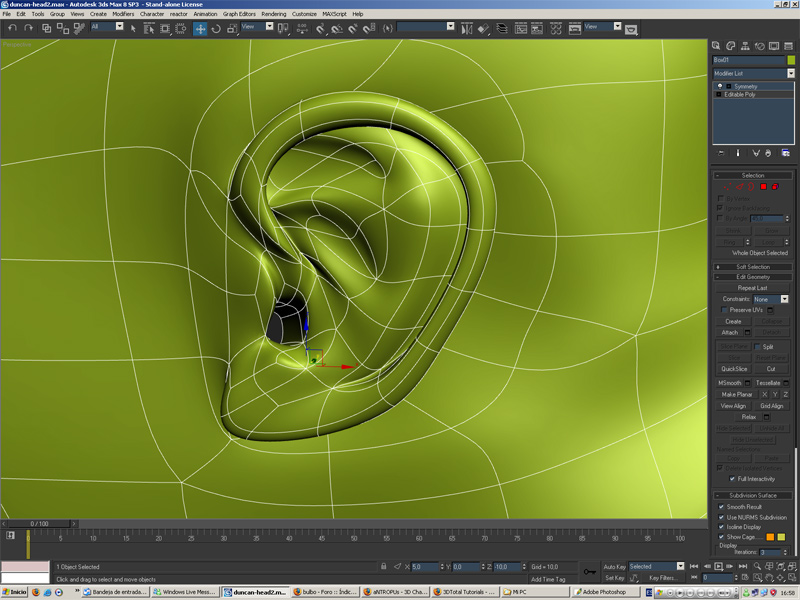Activate the Select and Rotate tool
This screenshot has width=800, height=600.
(x=216, y=29)
